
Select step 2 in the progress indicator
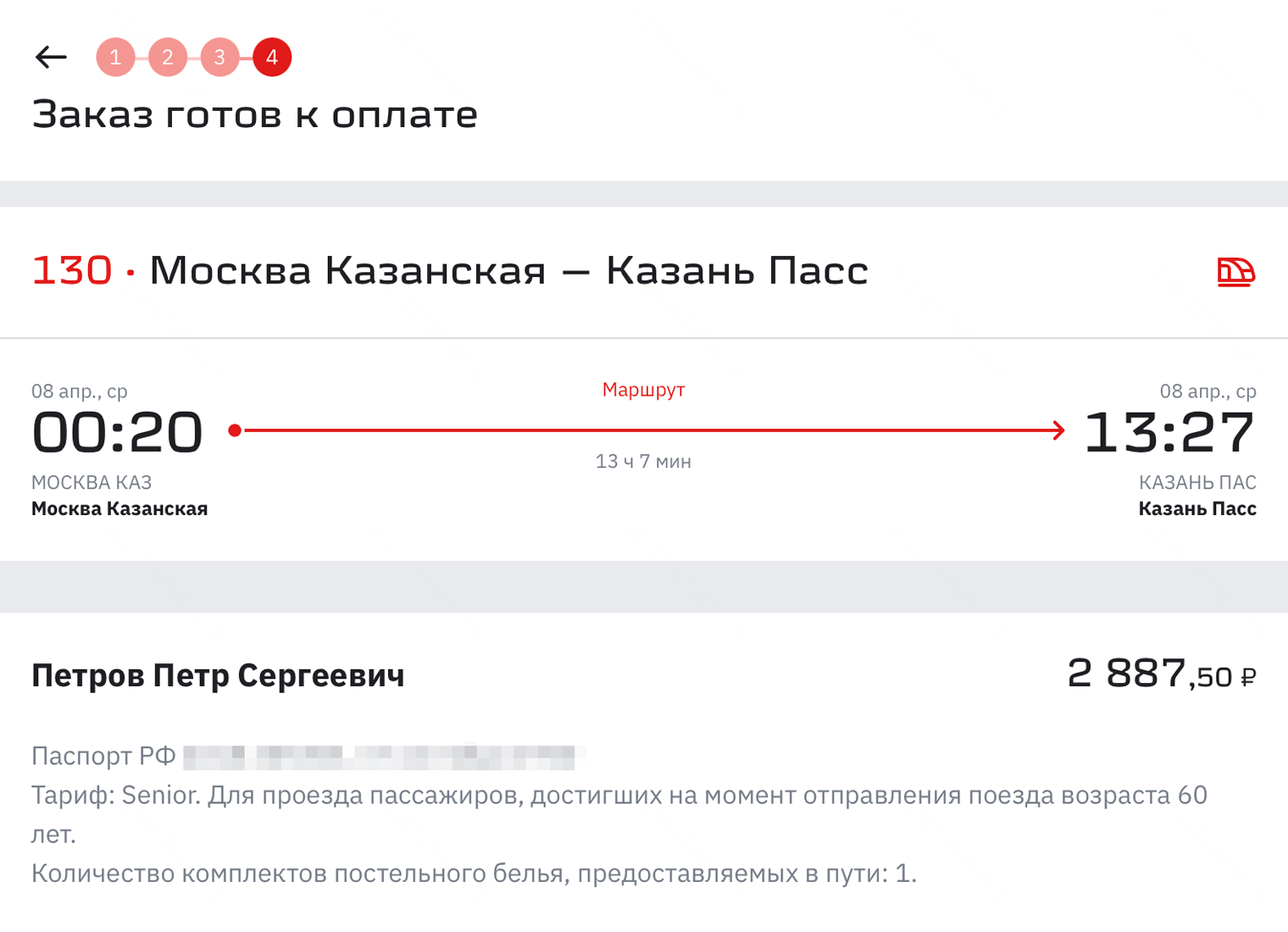click(167, 57)
